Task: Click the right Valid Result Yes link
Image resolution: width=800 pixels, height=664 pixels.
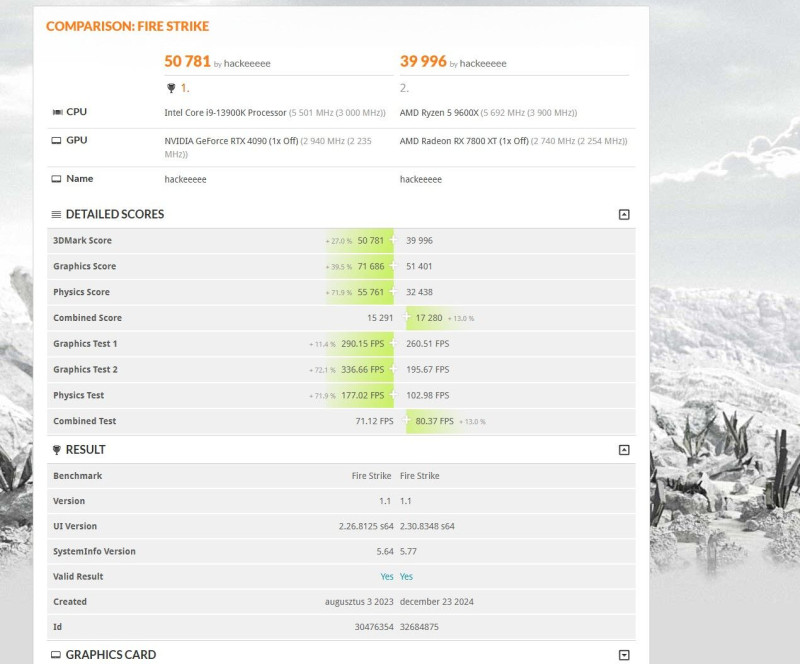Action: (406, 576)
